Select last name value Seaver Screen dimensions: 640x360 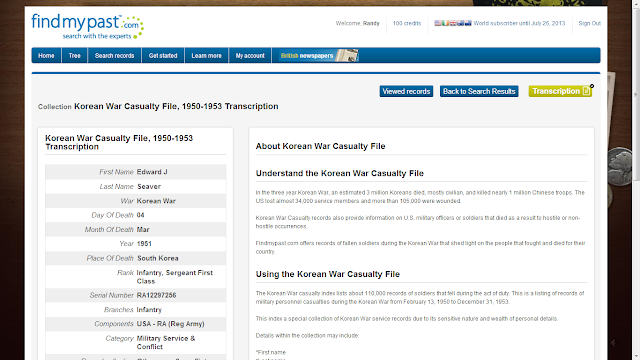(x=149, y=187)
